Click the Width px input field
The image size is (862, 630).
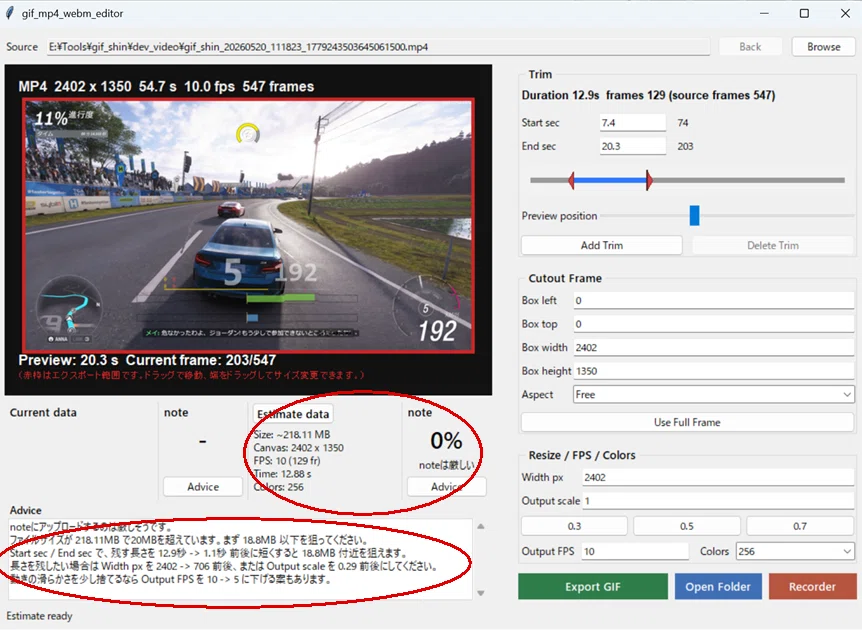coord(717,477)
